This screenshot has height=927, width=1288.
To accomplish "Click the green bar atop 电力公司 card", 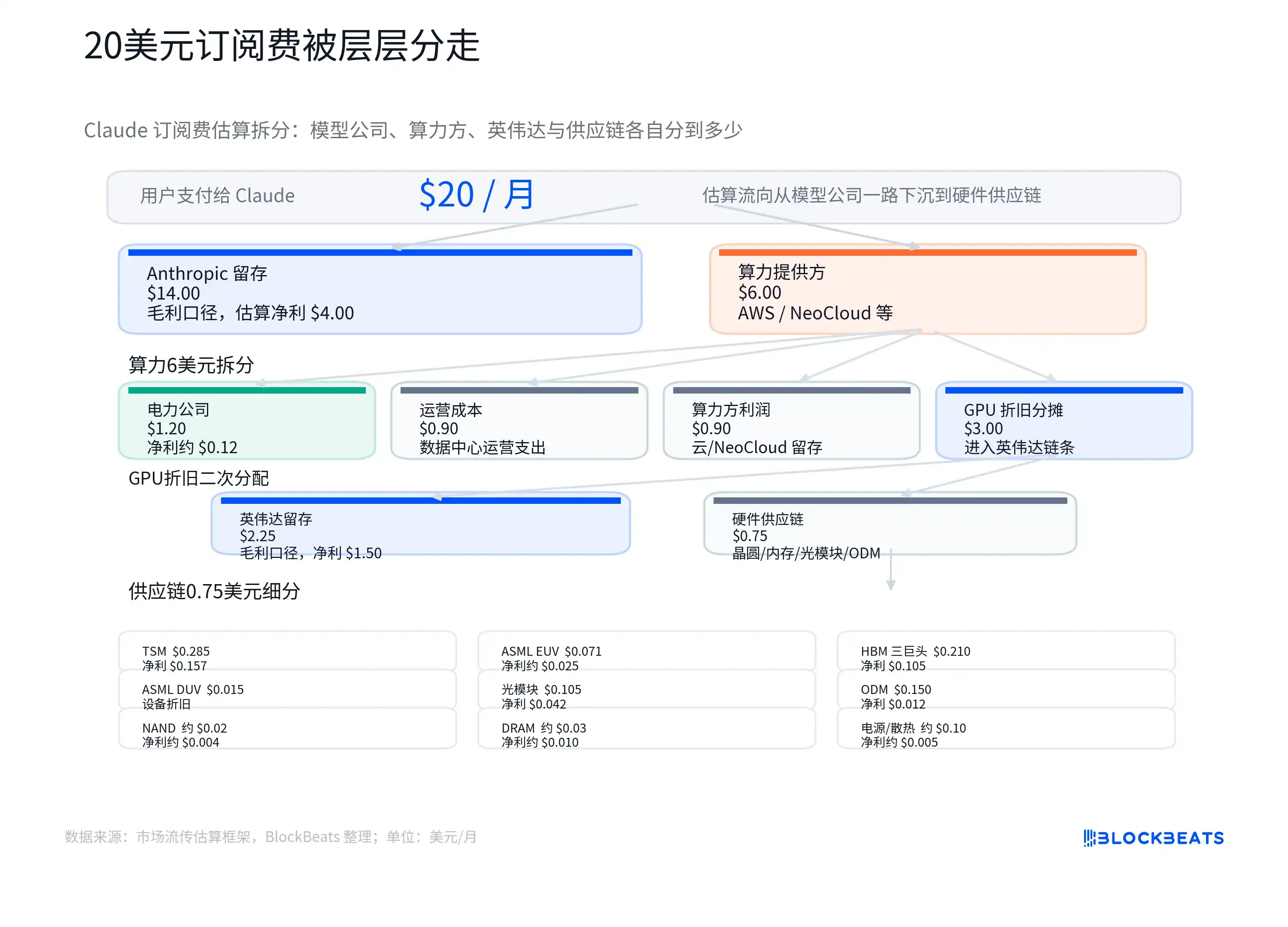I will click(246, 390).
